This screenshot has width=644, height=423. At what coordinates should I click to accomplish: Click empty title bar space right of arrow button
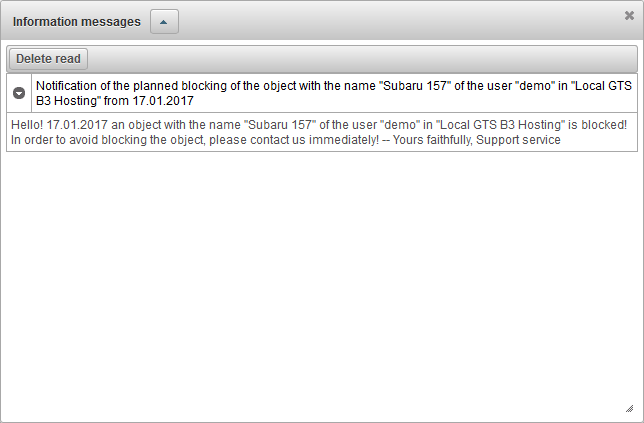[x=400, y=21]
